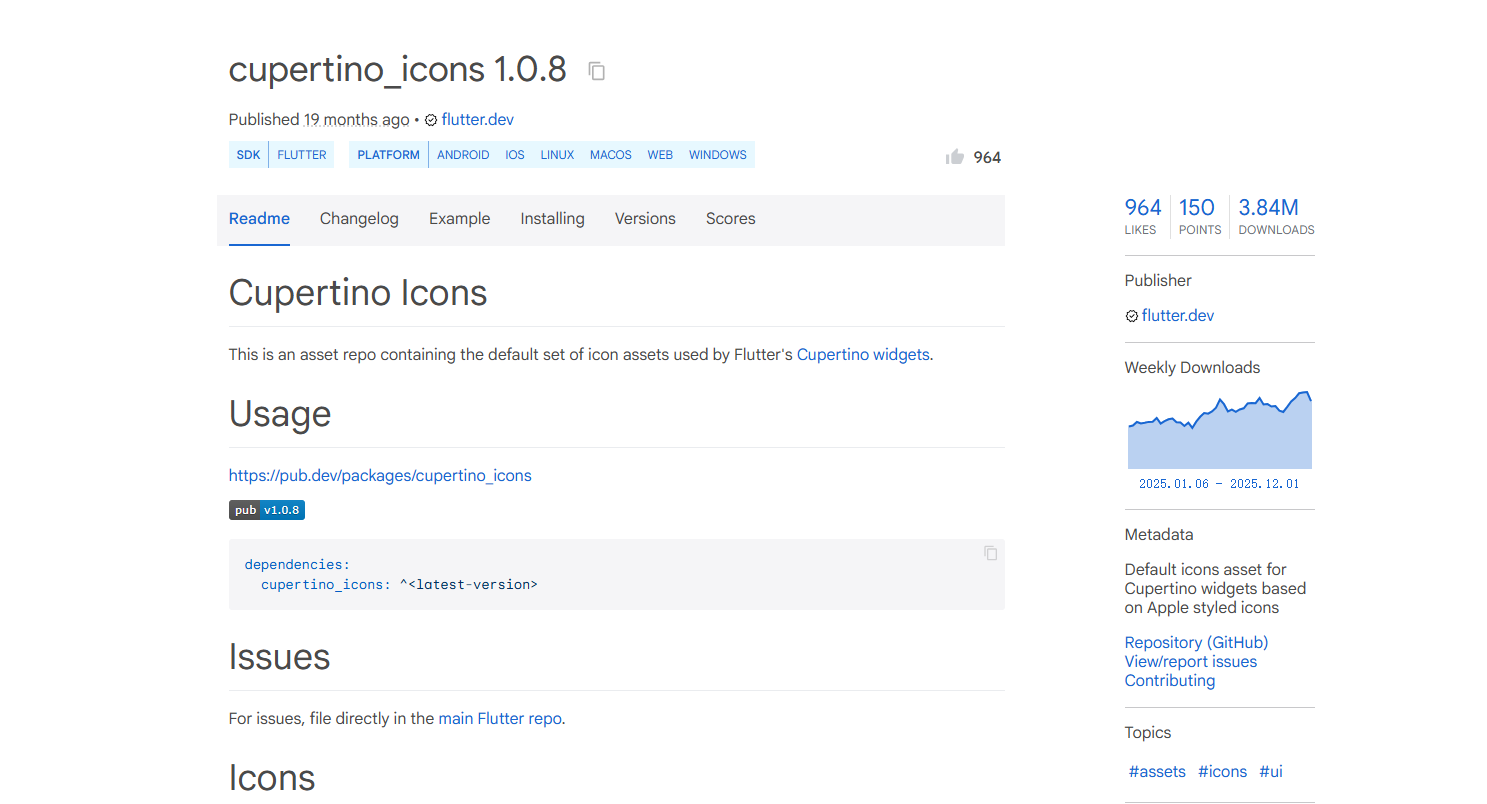The height and width of the screenshot is (804, 1487).
Task: Copy the dependencies code block
Action: pos(990,553)
